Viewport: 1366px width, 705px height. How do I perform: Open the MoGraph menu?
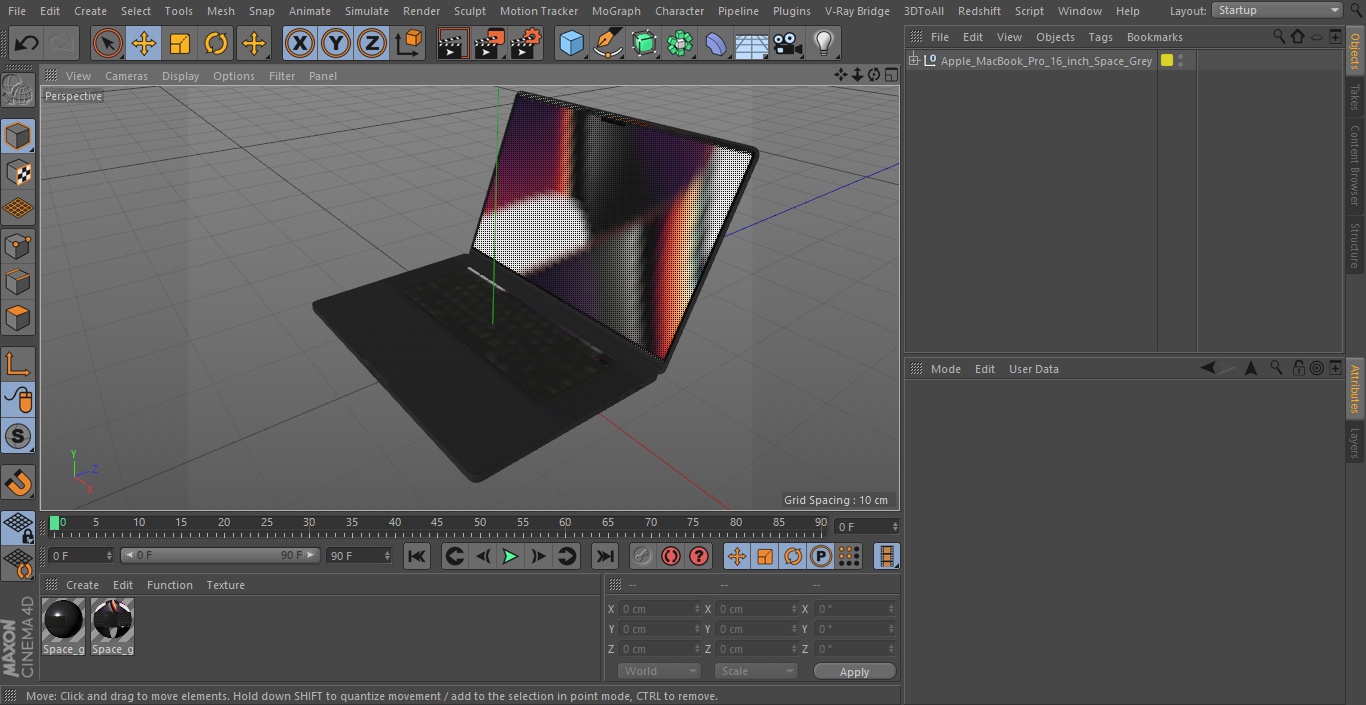616,11
